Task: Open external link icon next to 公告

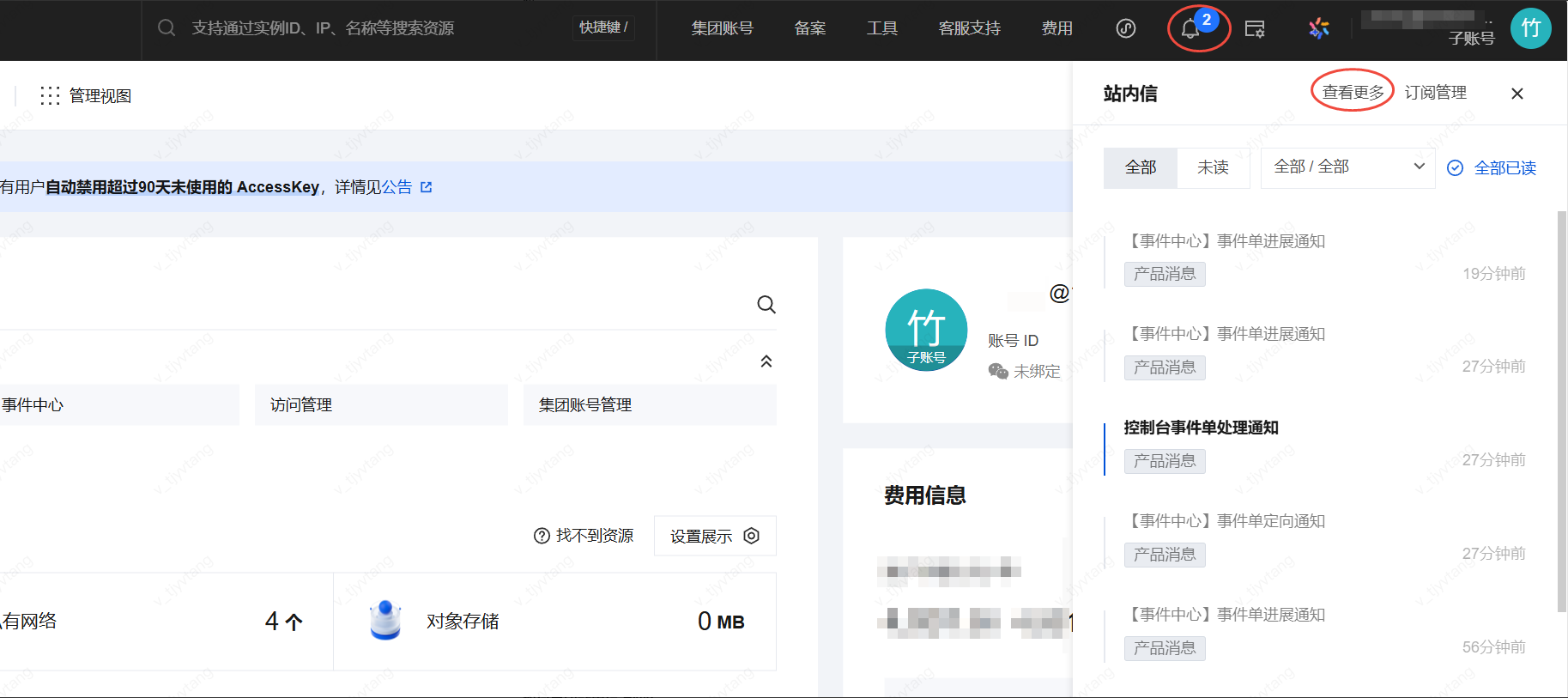Action: [x=427, y=187]
